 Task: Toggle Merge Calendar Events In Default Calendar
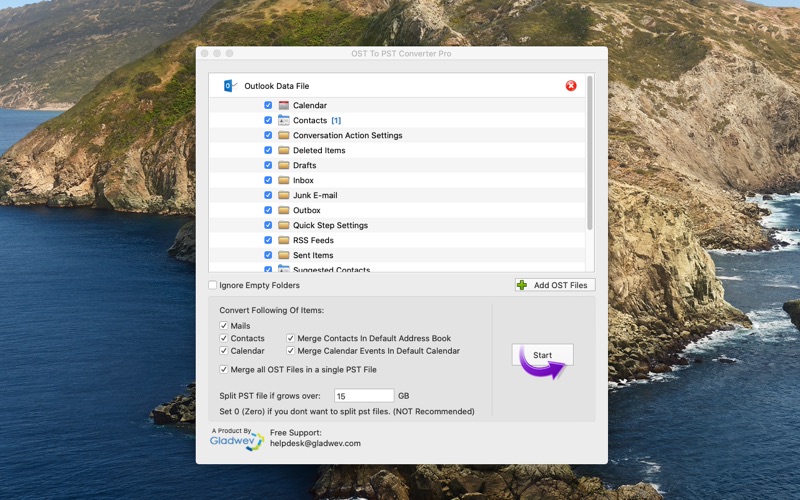[290, 351]
